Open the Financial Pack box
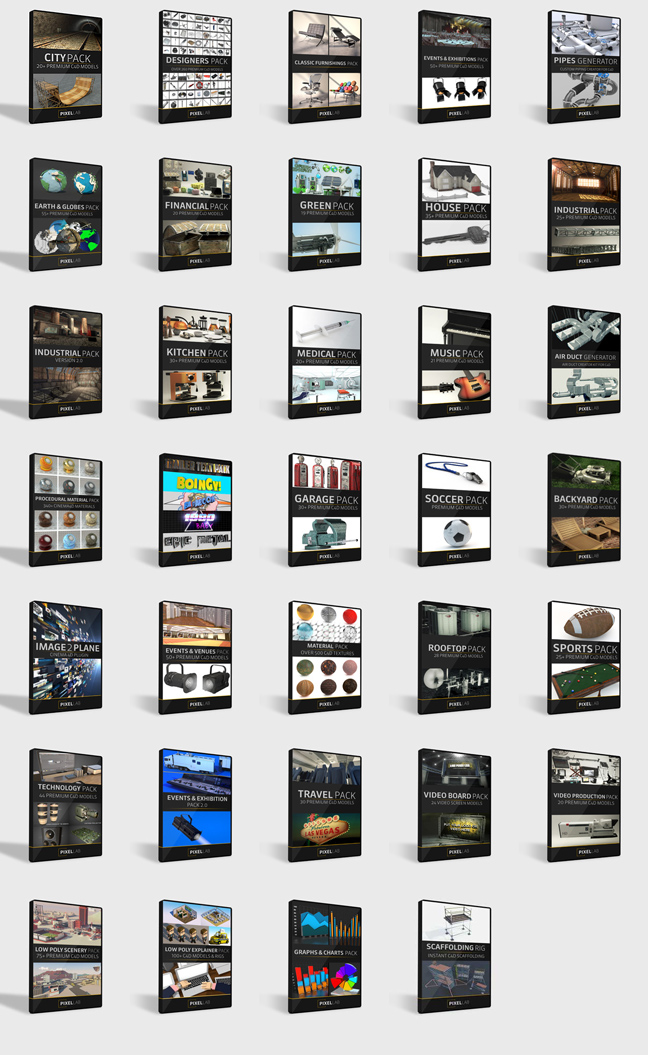Screen dimensions: 648x1055 pos(196,214)
